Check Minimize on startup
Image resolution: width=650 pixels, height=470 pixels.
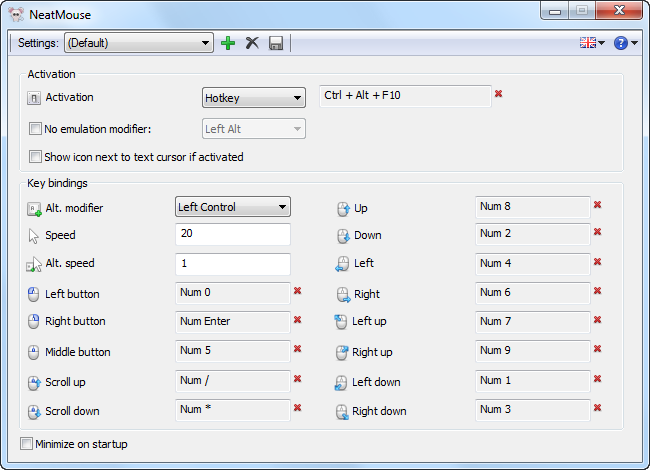tap(26, 443)
